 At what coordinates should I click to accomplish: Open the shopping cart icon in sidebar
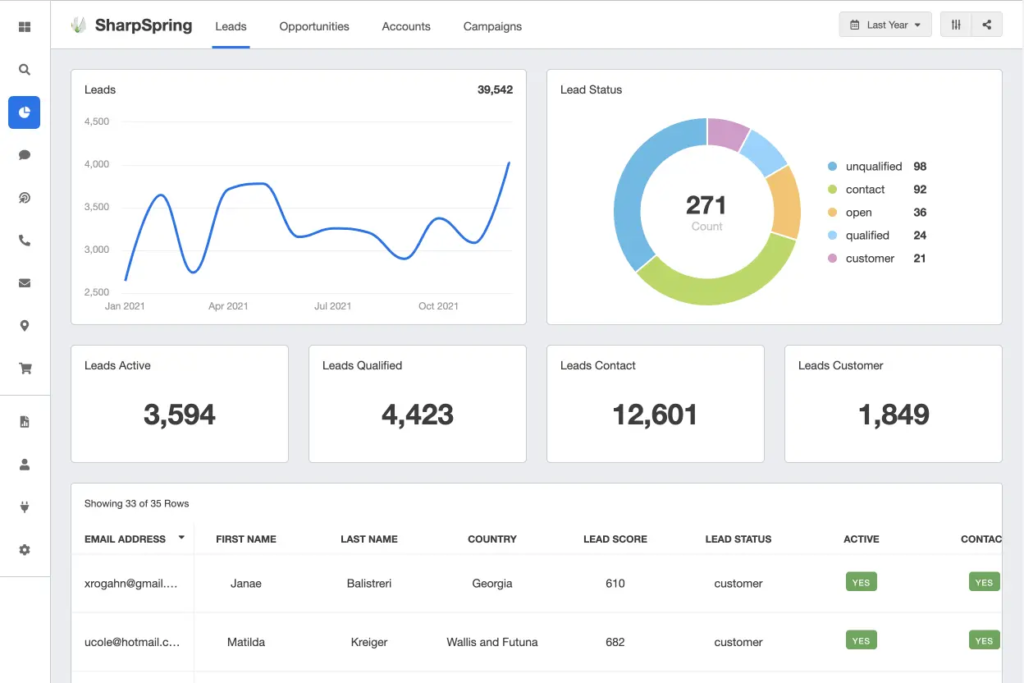click(25, 368)
